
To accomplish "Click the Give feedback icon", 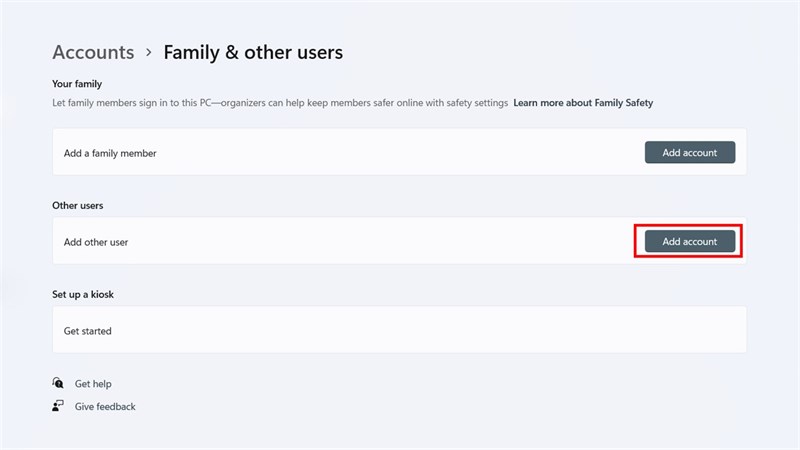I will [x=58, y=406].
